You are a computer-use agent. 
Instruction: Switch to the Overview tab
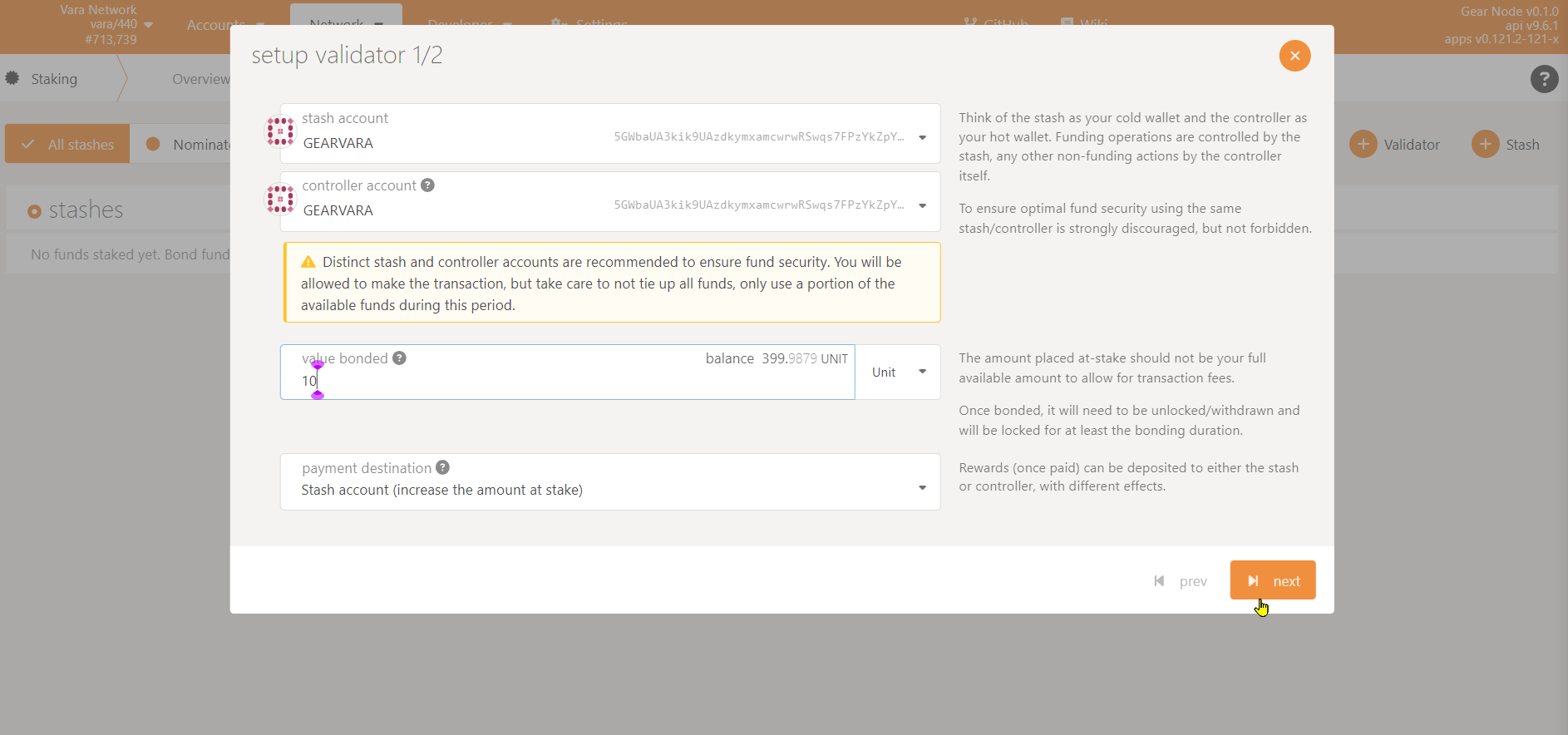pos(200,79)
